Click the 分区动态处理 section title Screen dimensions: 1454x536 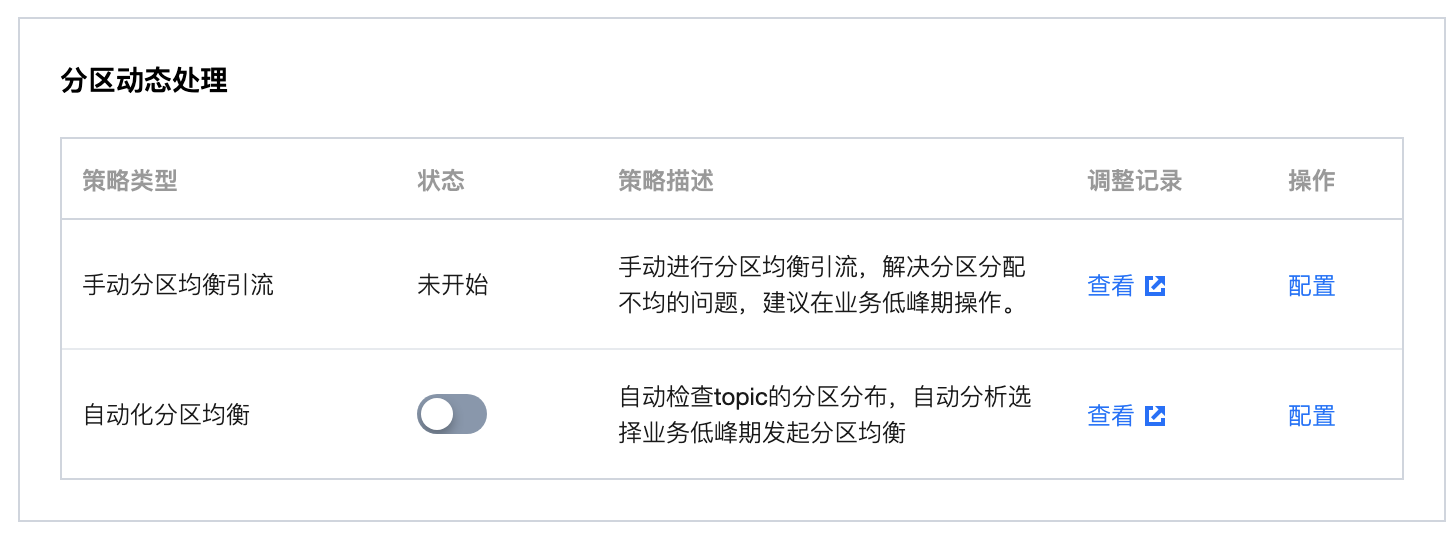point(144,81)
